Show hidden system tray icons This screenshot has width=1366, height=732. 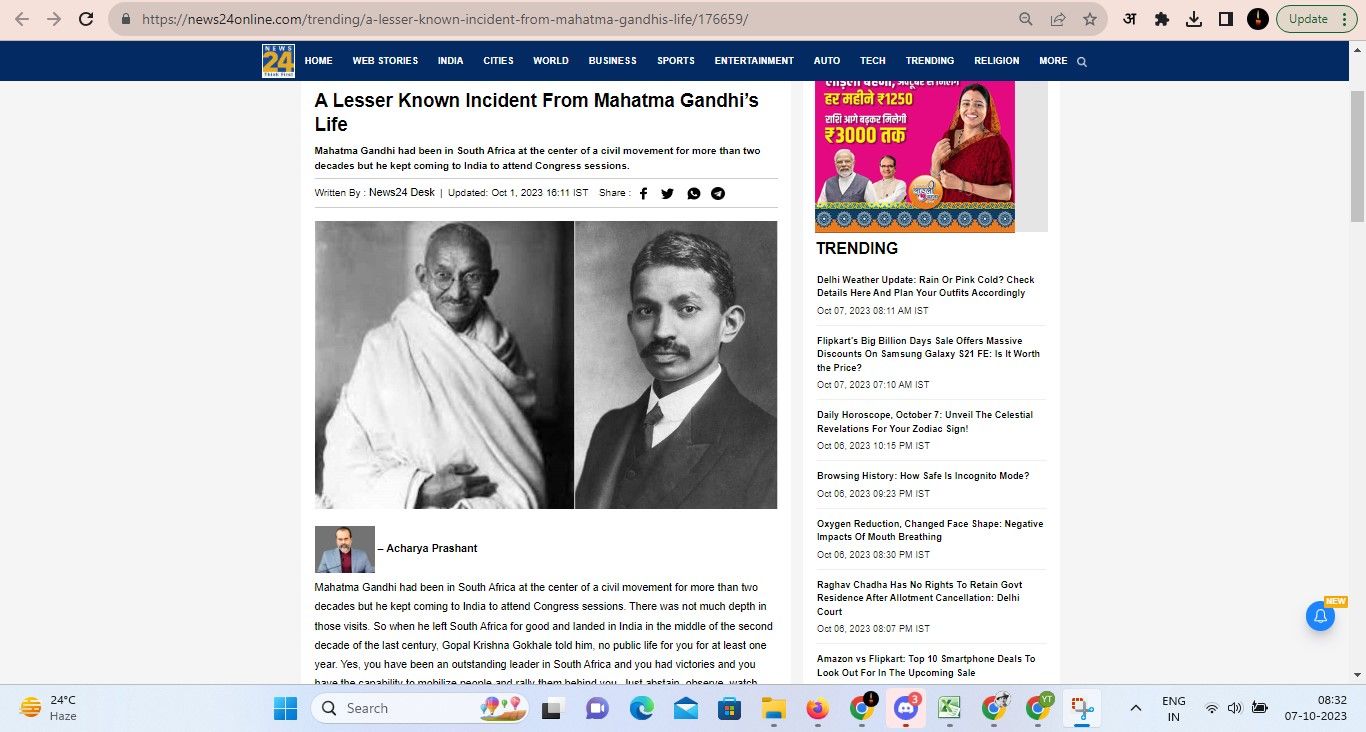(x=1135, y=708)
